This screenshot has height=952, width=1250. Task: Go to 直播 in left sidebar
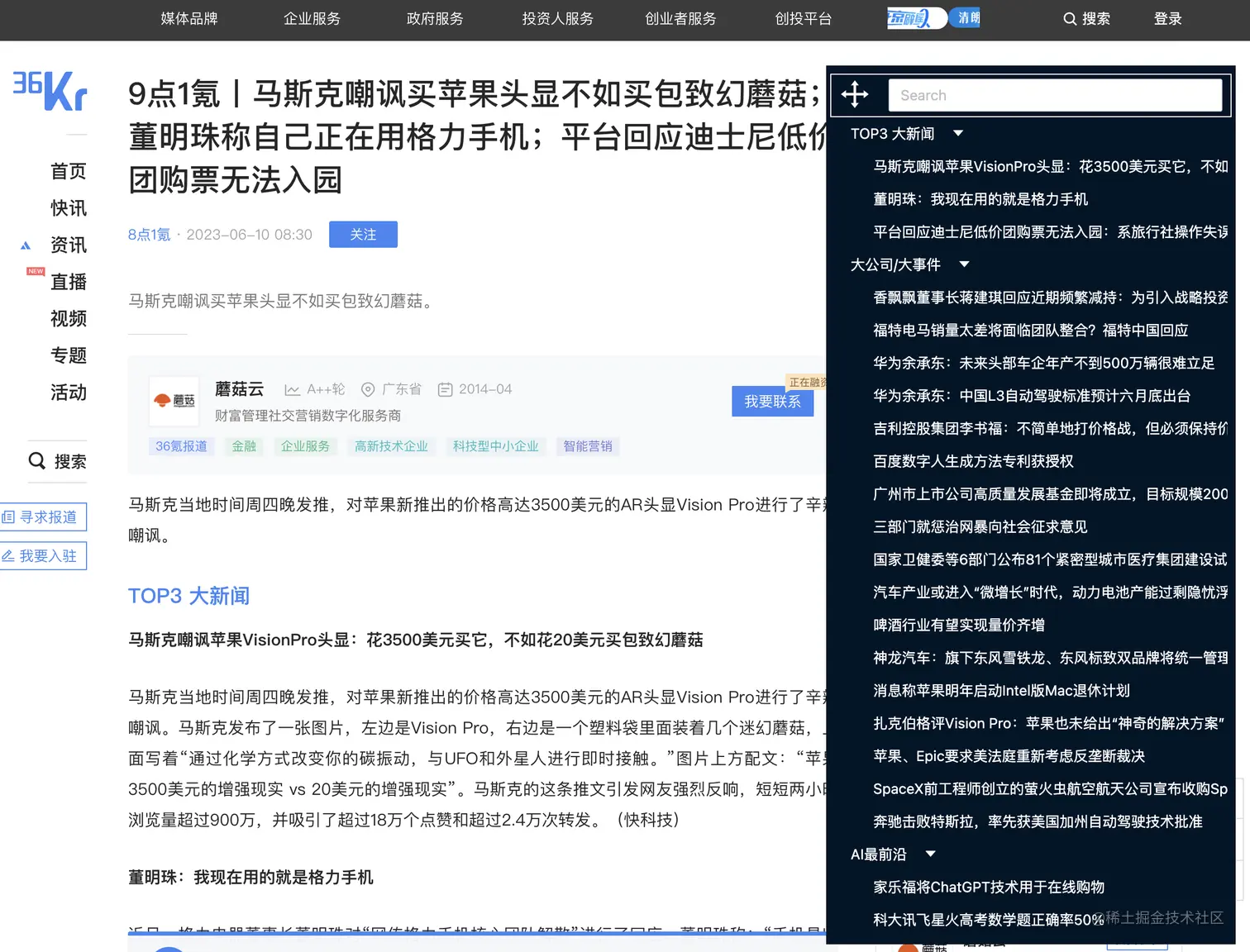tap(69, 282)
